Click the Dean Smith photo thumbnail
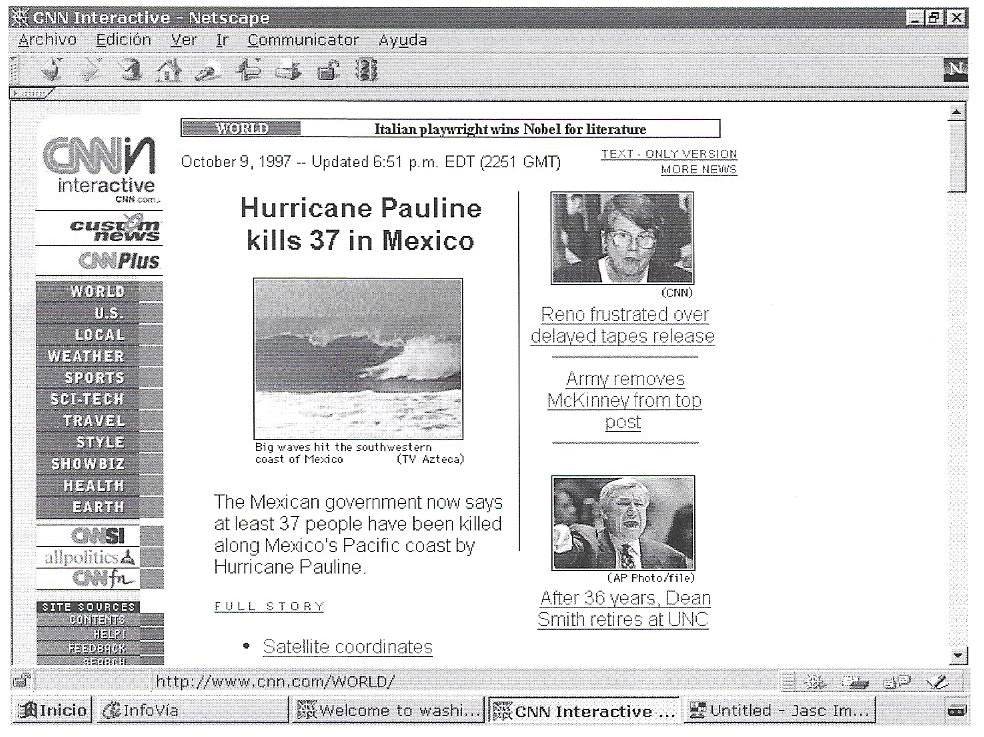Screen dimensions: 984x737 623,522
